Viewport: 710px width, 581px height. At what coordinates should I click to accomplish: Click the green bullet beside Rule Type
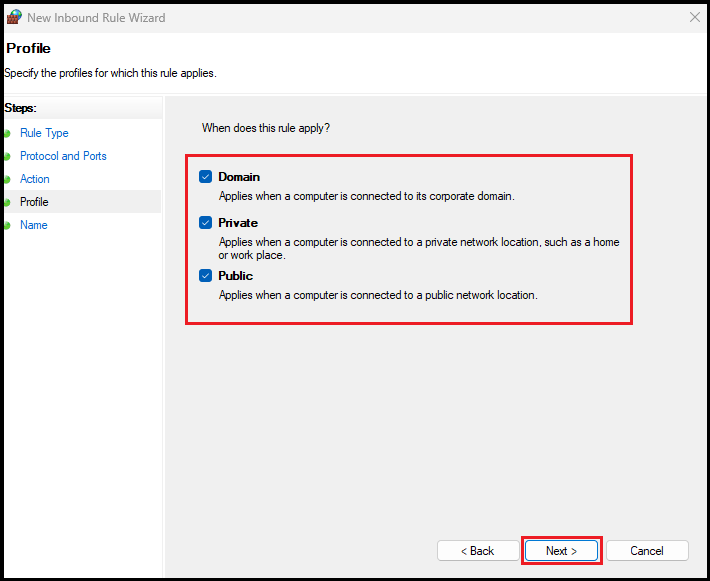[7, 133]
